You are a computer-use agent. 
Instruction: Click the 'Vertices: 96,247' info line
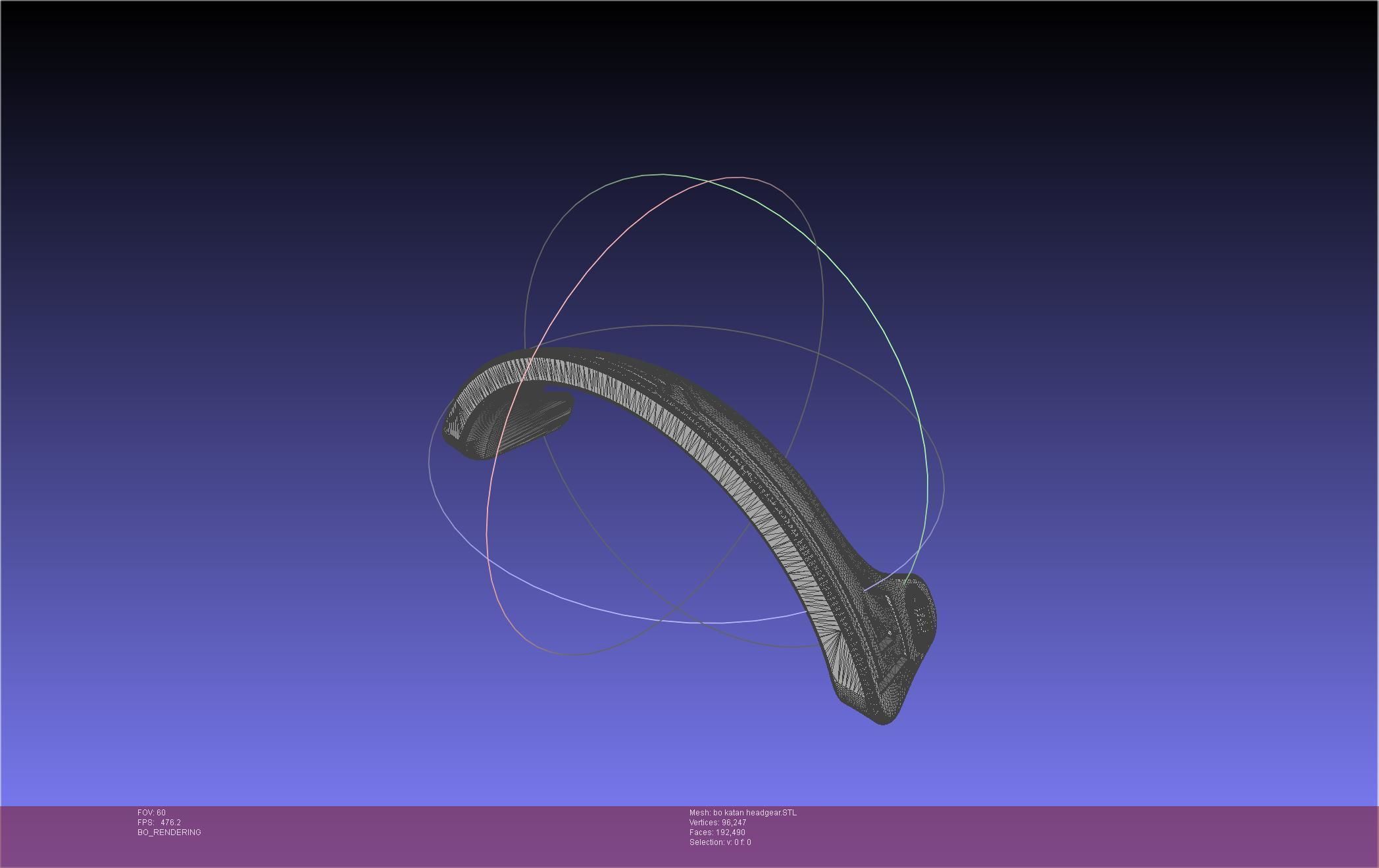(717, 823)
